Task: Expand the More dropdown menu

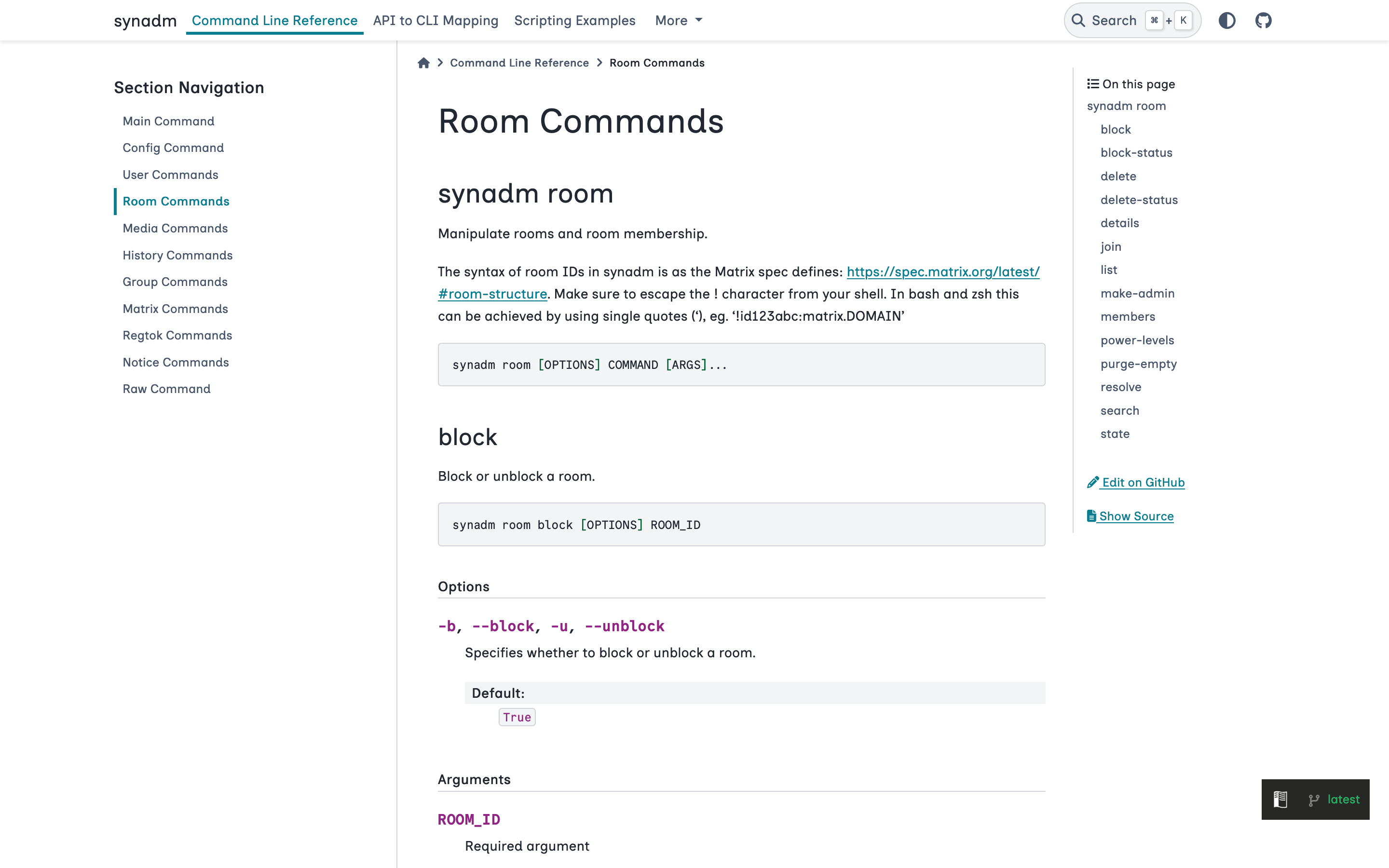Action: [x=679, y=21]
